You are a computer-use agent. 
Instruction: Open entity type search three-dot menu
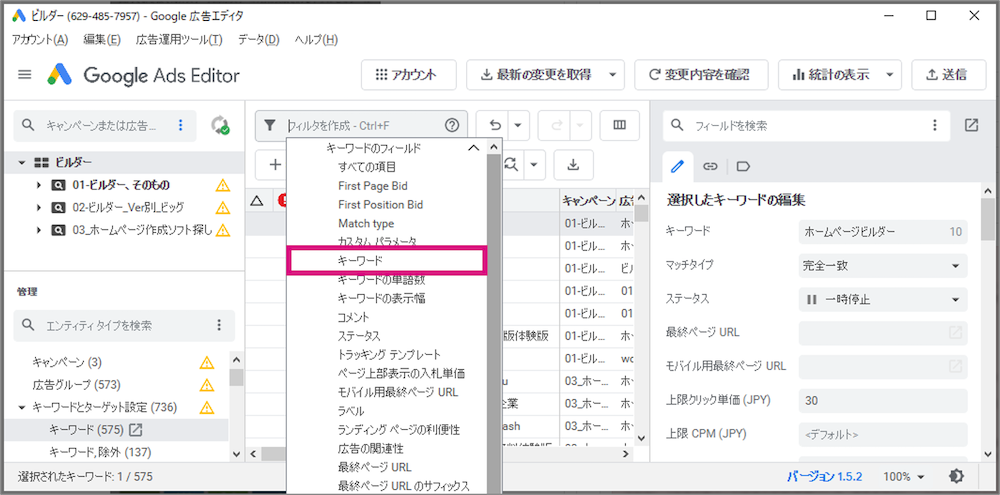pyautogui.click(x=219, y=325)
